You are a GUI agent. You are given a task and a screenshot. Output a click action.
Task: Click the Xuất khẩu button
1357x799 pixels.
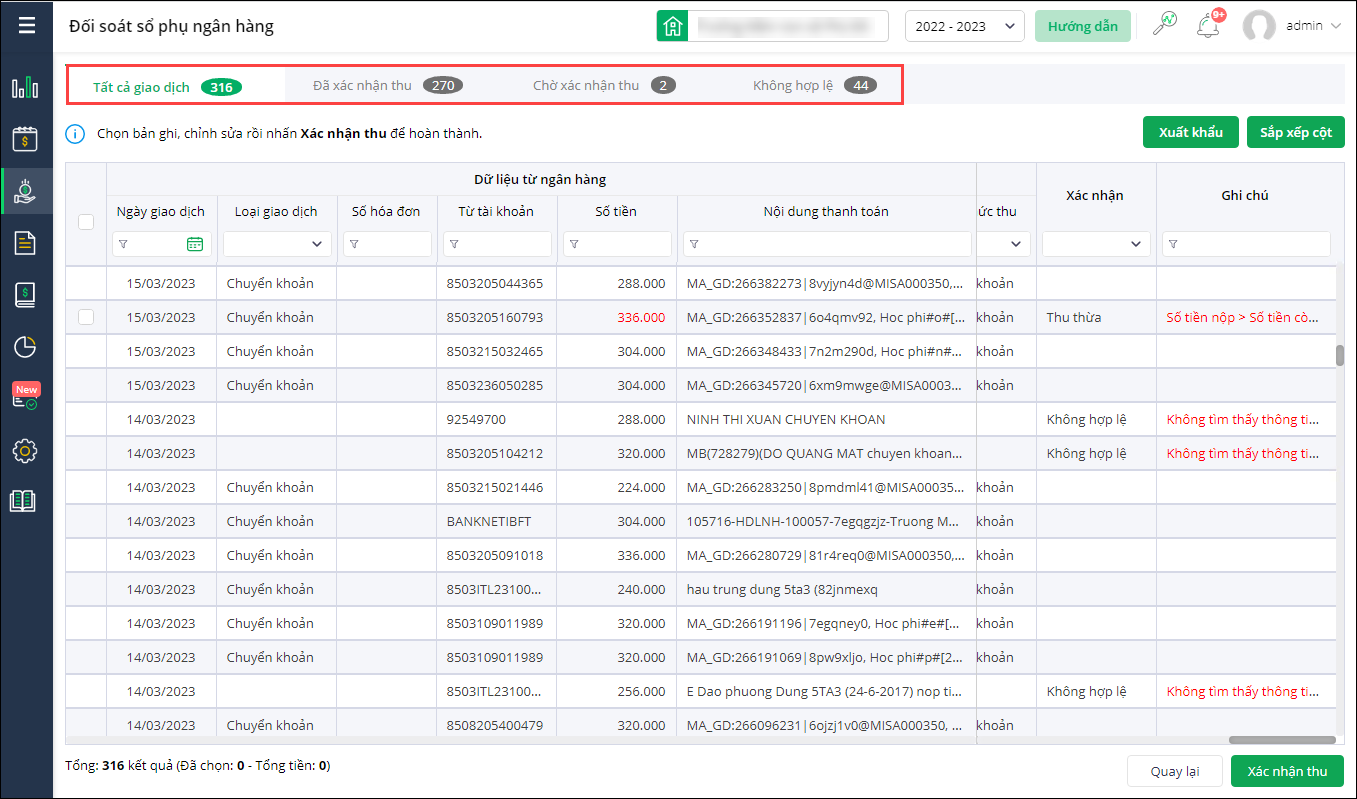[1190, 132]
